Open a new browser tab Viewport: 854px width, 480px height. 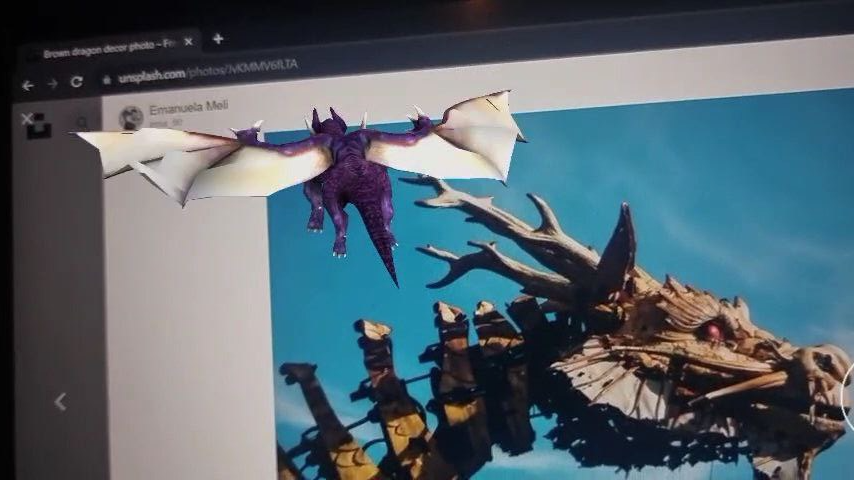point(218,39)
